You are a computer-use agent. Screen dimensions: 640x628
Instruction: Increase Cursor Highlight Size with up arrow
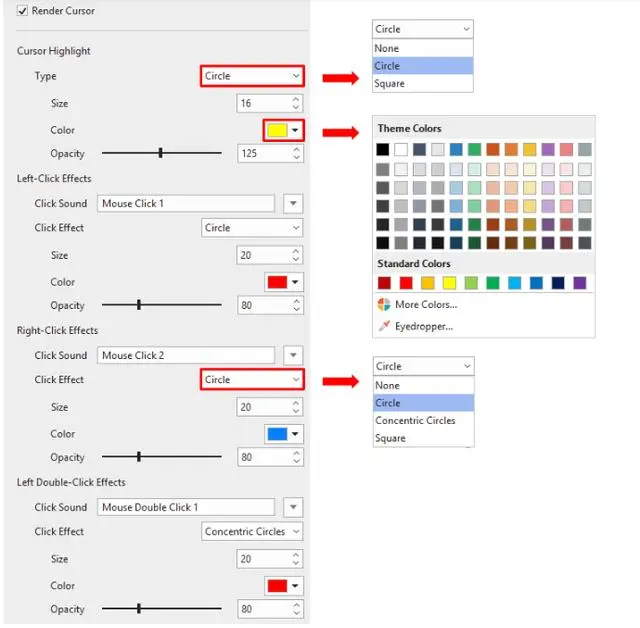[296, 99]
